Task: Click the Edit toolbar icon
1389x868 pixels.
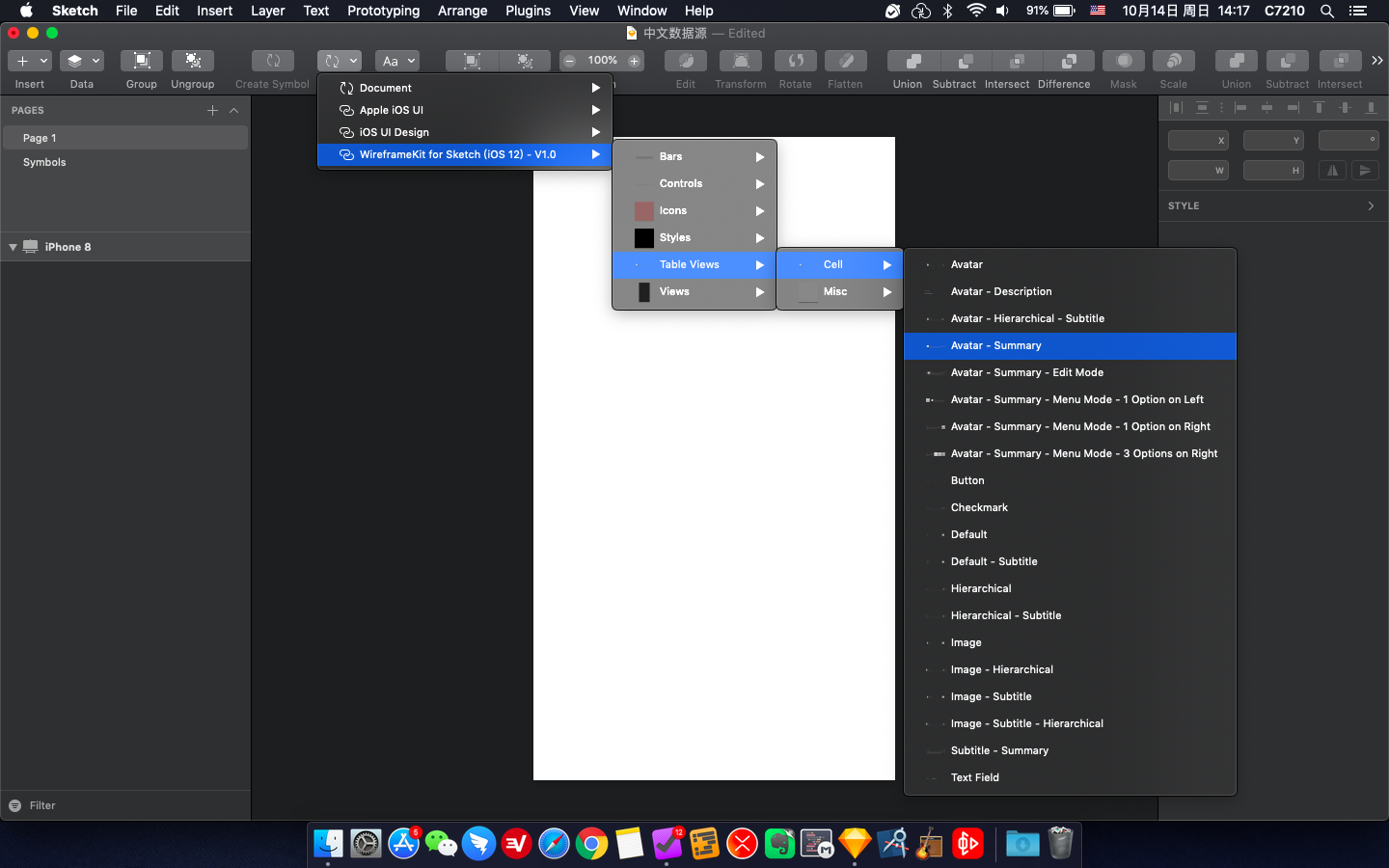Action: pyautogui.click(x=686, y=61)
